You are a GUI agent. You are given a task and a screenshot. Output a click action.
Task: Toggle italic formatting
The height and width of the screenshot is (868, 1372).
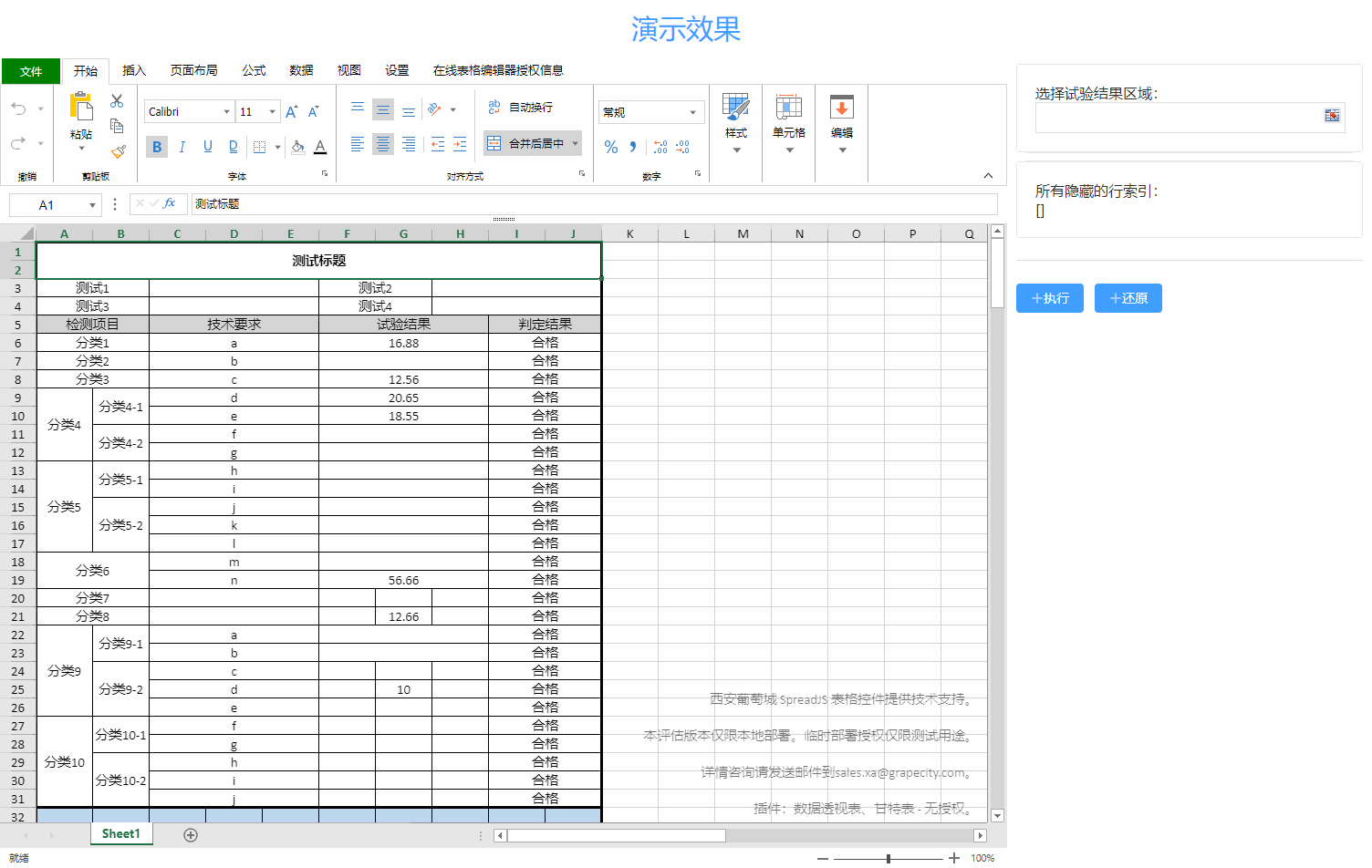[x=182, y=146]
